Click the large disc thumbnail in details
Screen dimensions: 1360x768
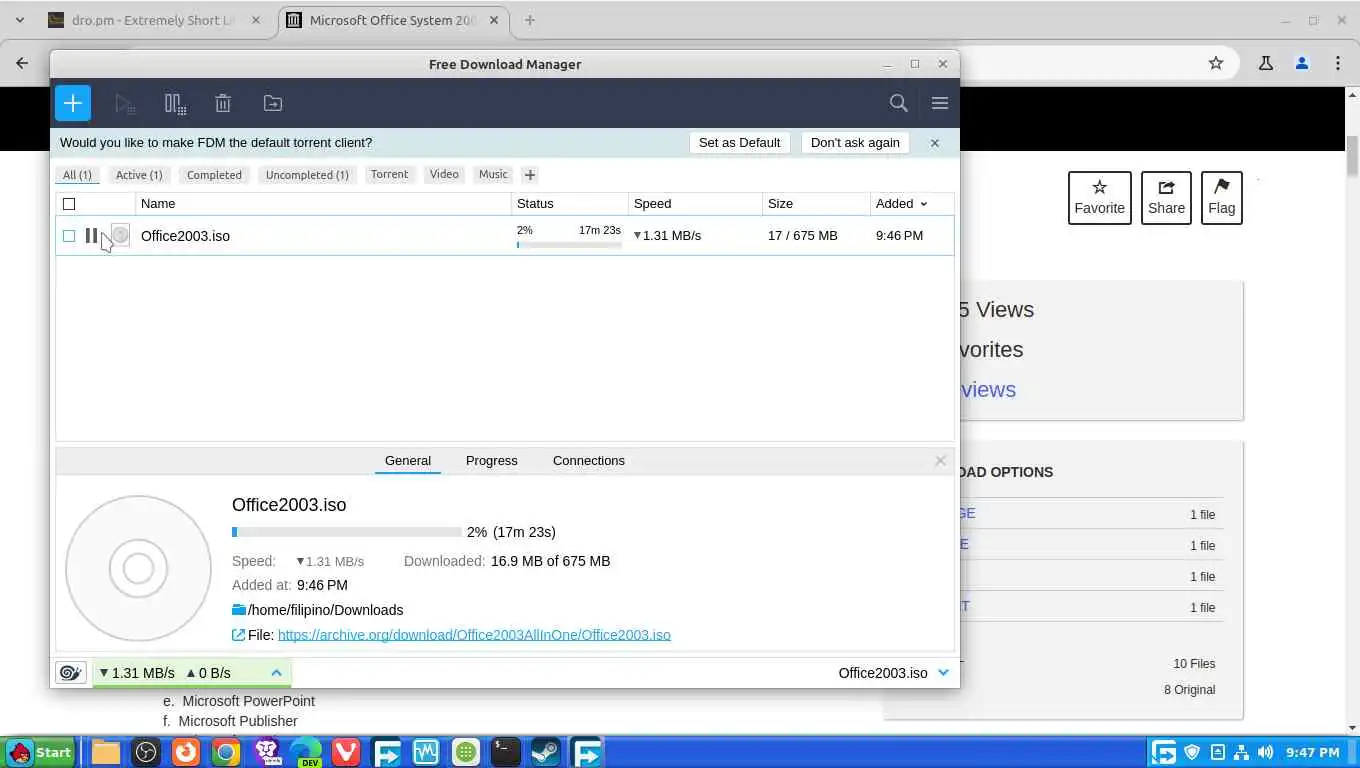(138, 568)
